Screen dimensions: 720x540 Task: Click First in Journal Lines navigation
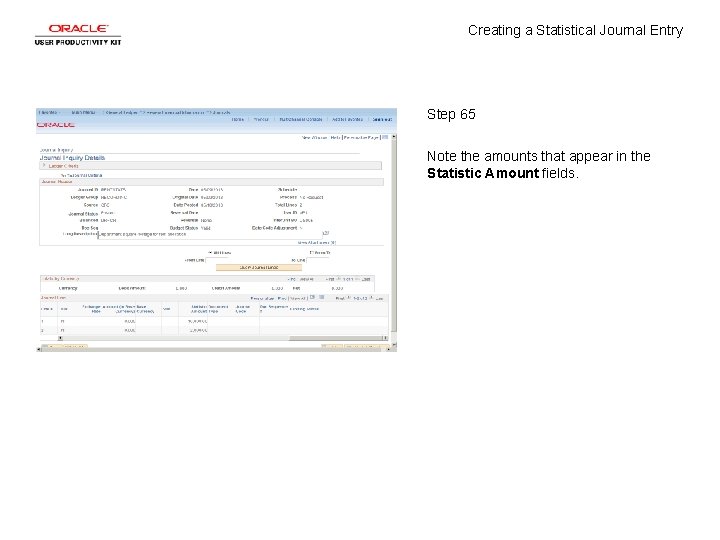click(x=340, y=298)
